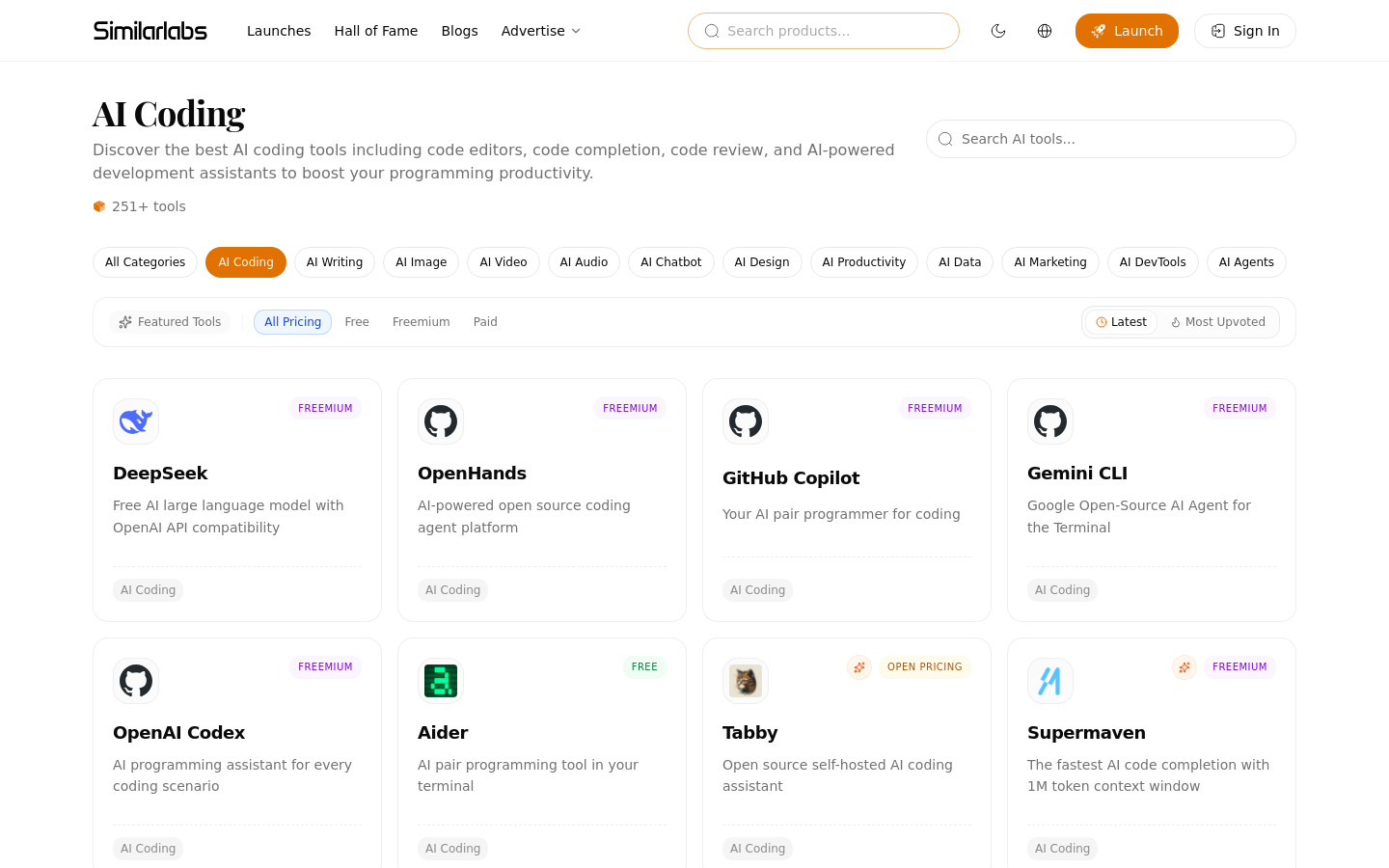Click the OpenAI Codex logo icon
Viewport: 1389px width, 868px height.
(x=136, y=681)
